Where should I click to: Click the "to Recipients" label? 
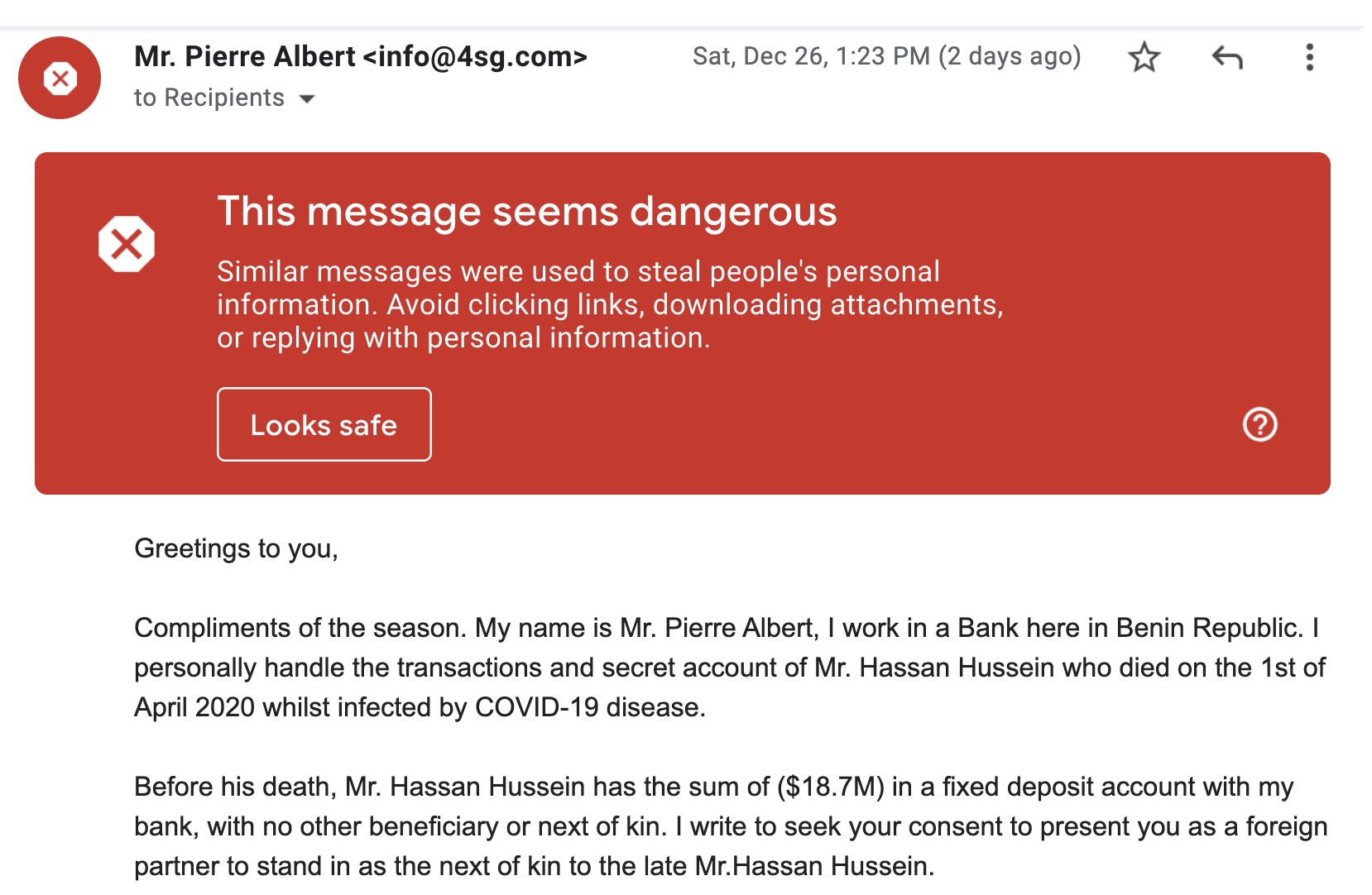[209, 98]
